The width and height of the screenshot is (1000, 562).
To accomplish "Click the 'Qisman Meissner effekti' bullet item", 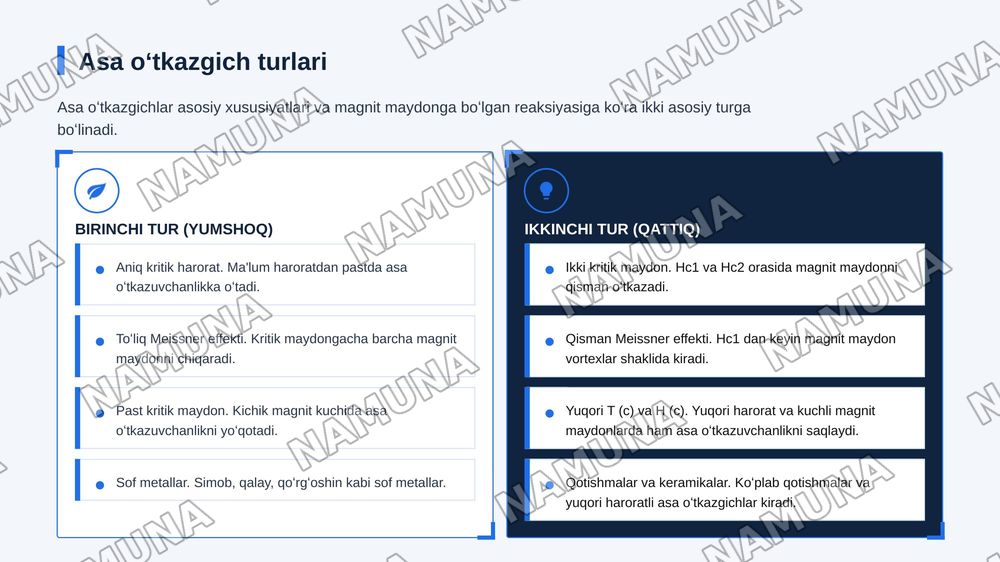I will point(724,346).
